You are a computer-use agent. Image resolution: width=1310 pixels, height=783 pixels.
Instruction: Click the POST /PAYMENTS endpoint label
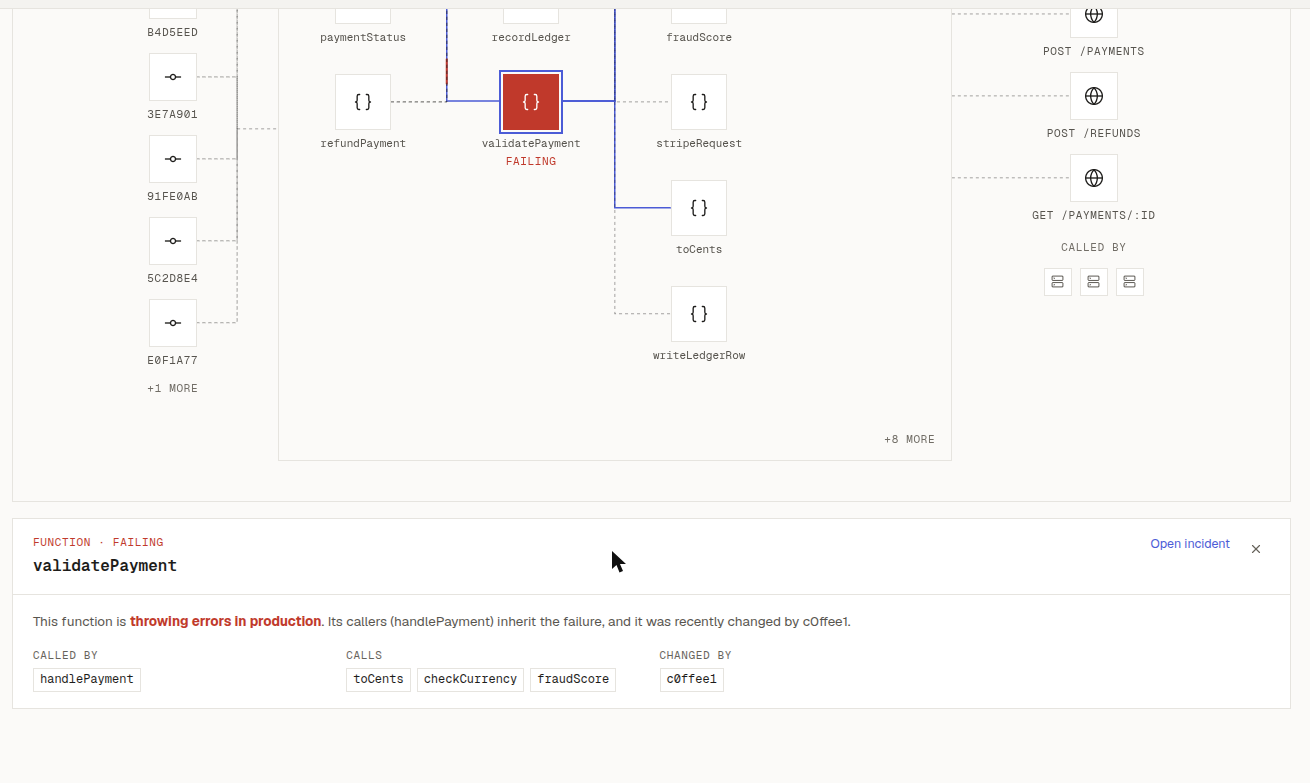[1094, 51]
